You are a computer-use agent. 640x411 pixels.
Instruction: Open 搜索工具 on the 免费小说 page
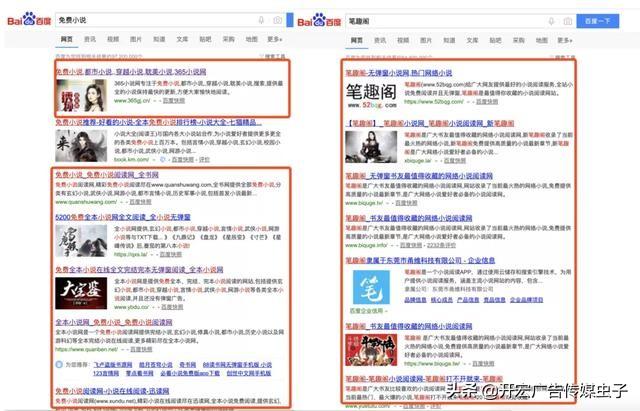tap(273, 56)
